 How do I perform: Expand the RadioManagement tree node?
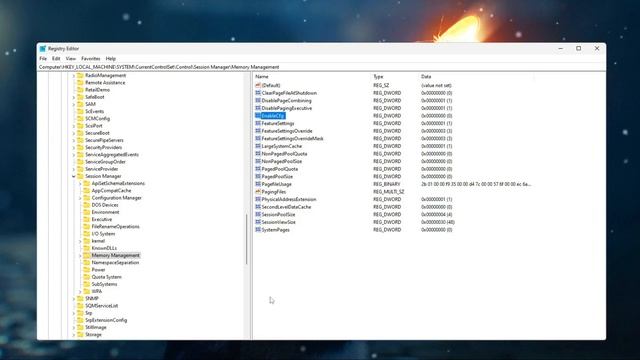coord(74,76)
